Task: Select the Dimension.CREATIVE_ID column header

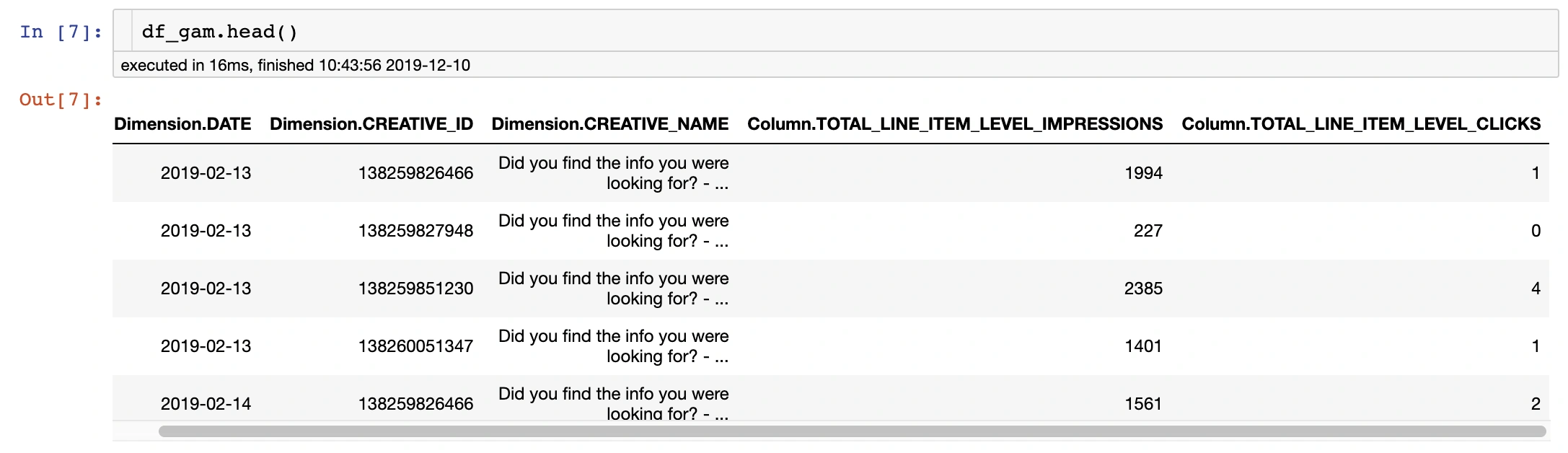Action: tap(371, 124)
